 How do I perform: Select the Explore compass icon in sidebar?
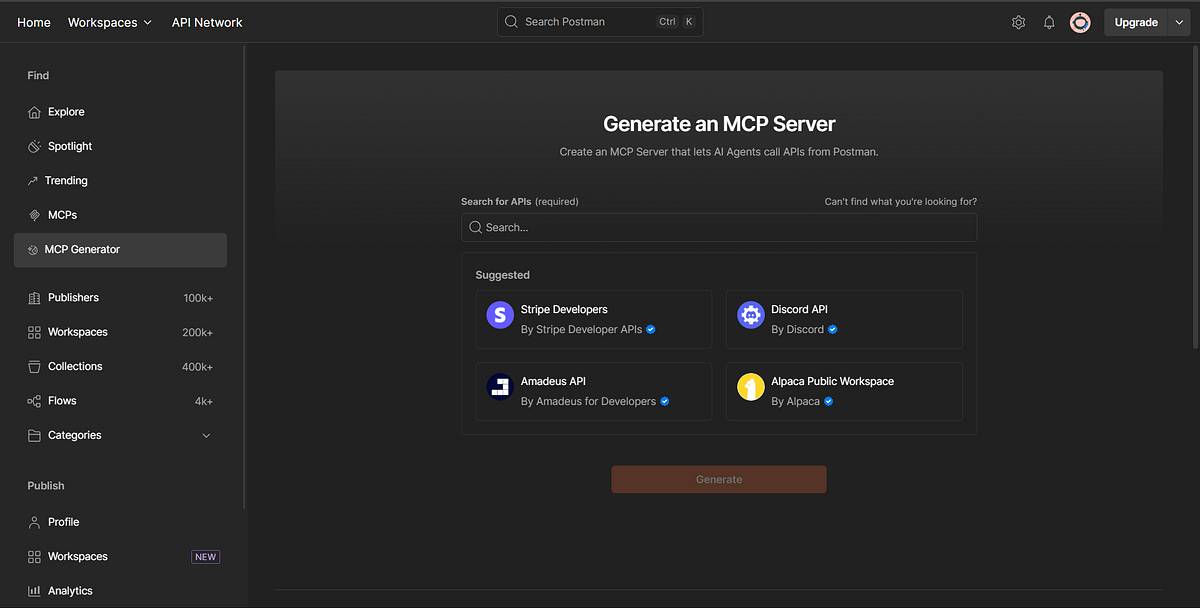pyautogui.click(x=33, y=112)
